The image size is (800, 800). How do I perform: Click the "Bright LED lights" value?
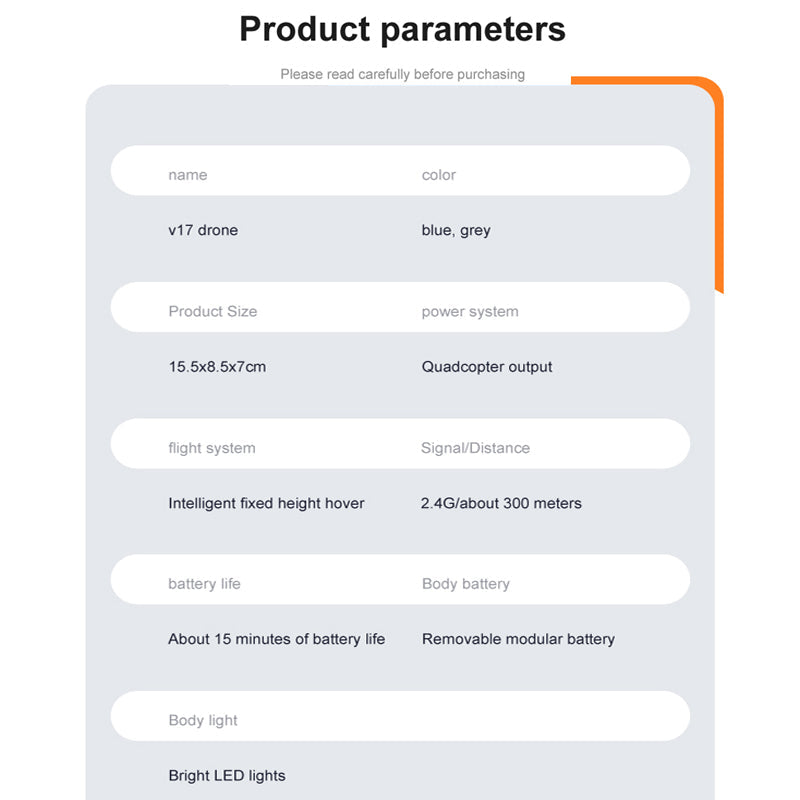click(x=227, y=776)
